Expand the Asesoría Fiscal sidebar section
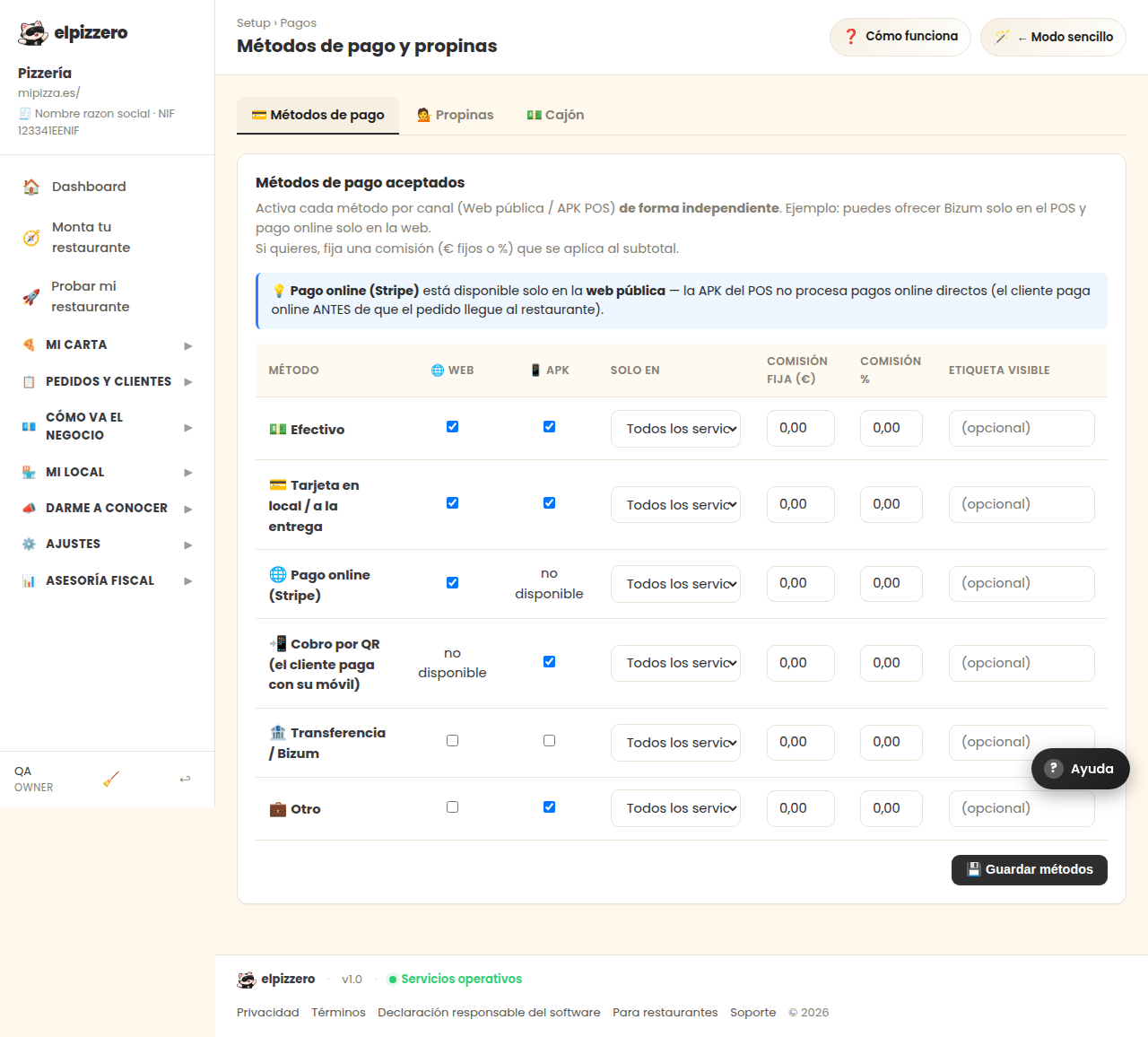The height and width of the screenshot is (1037, 1148). tap(108, 580)
